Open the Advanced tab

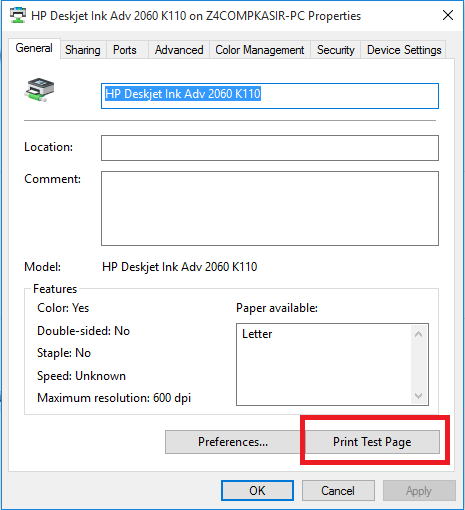pos(179,50)
